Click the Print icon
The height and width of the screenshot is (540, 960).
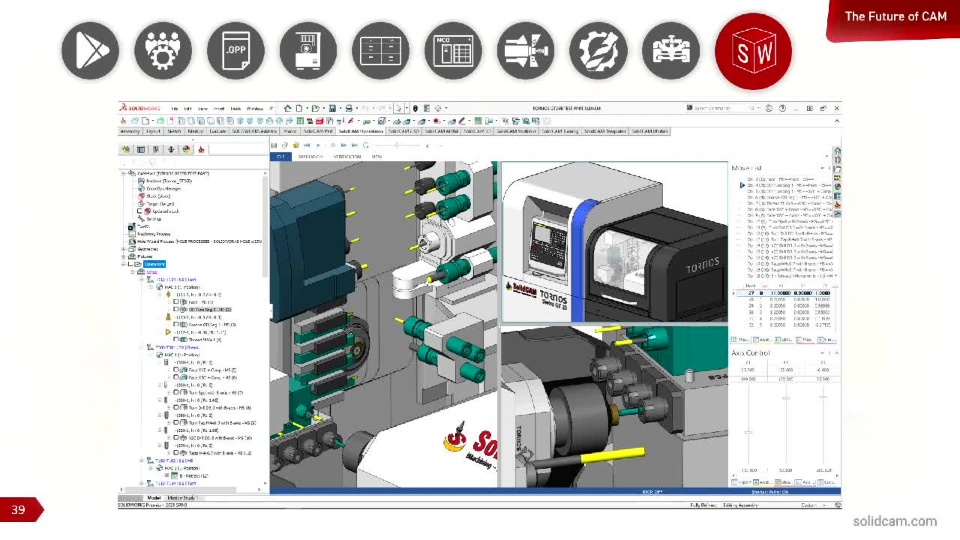click(x=348, y=108)
